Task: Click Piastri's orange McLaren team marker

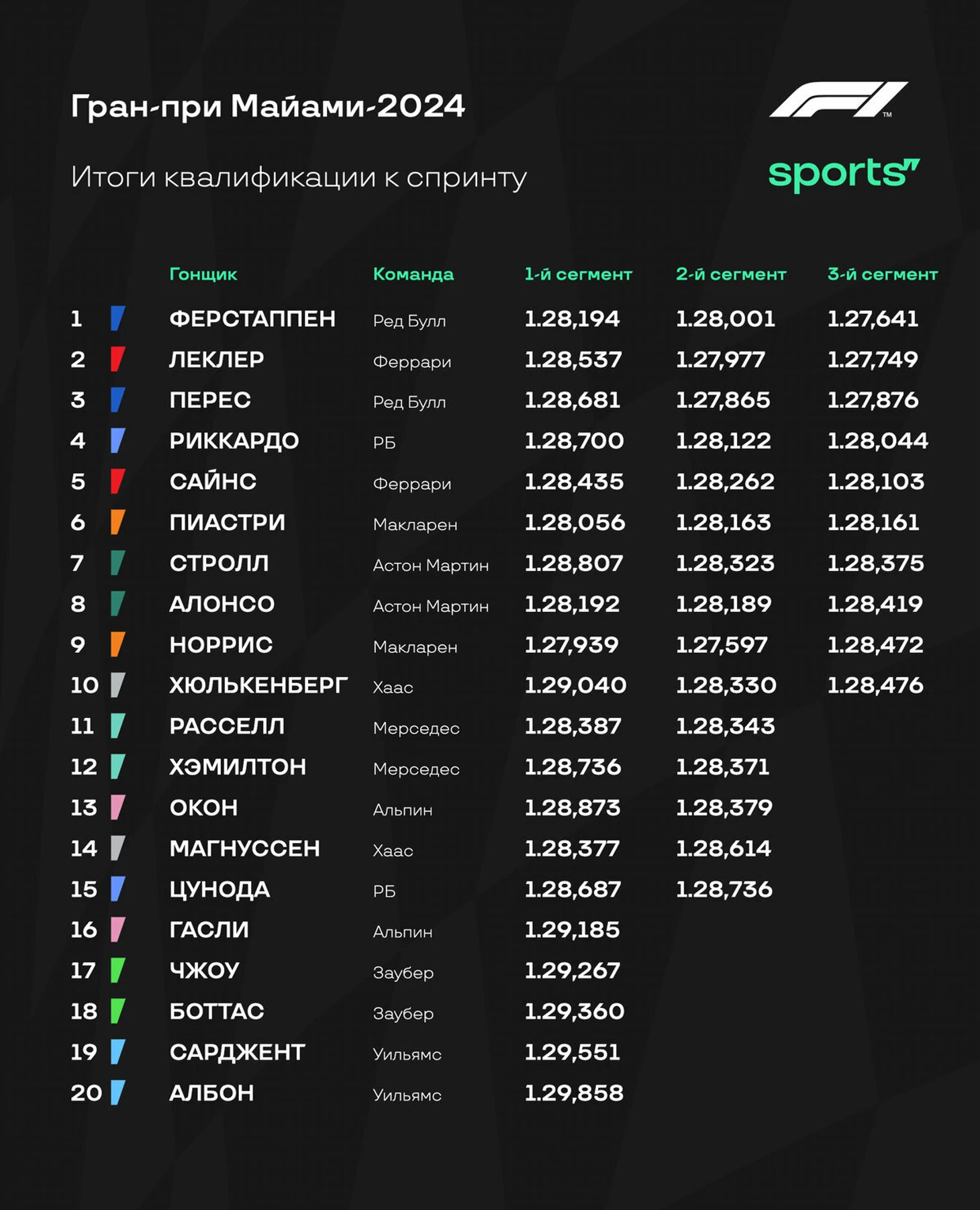Action: 118,522
